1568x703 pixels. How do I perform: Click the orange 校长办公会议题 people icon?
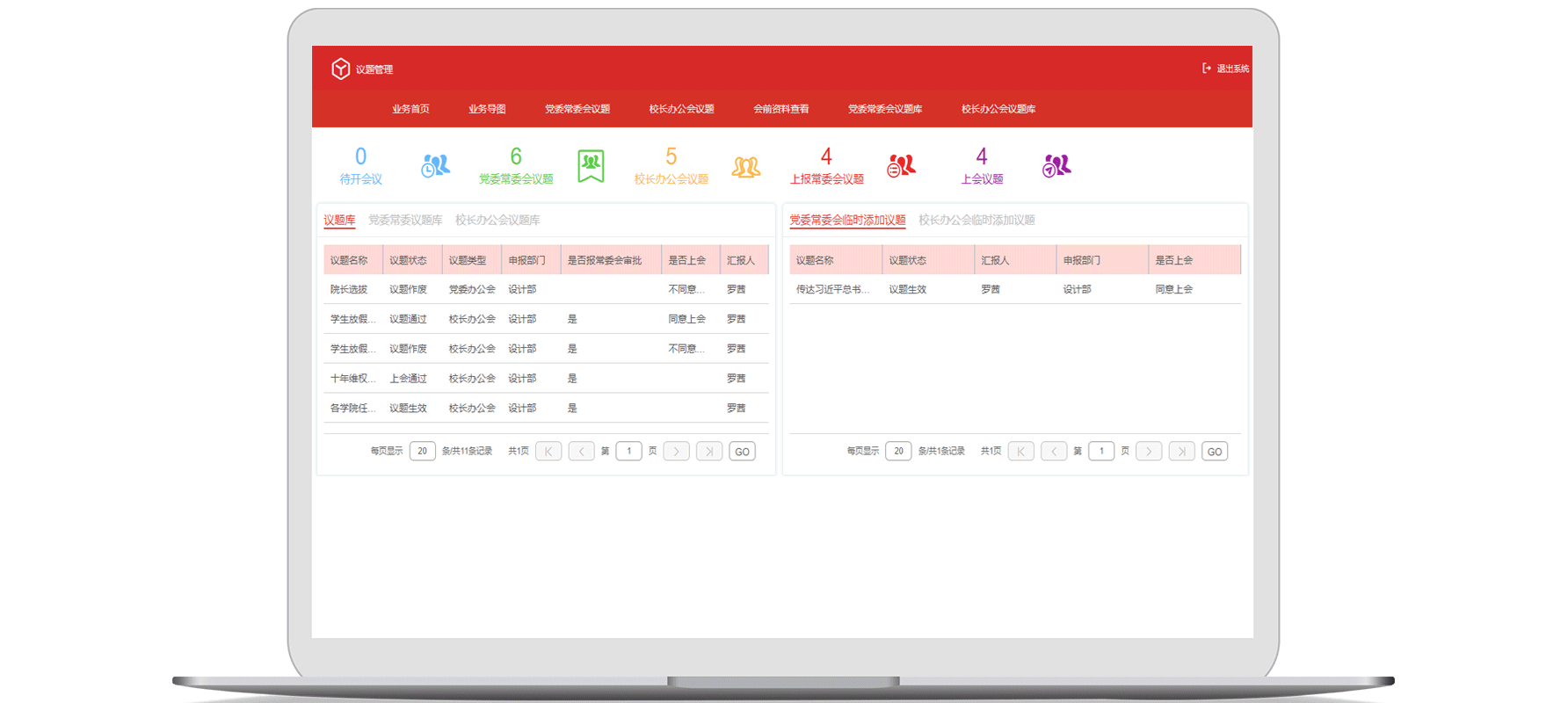click(745, 166)
